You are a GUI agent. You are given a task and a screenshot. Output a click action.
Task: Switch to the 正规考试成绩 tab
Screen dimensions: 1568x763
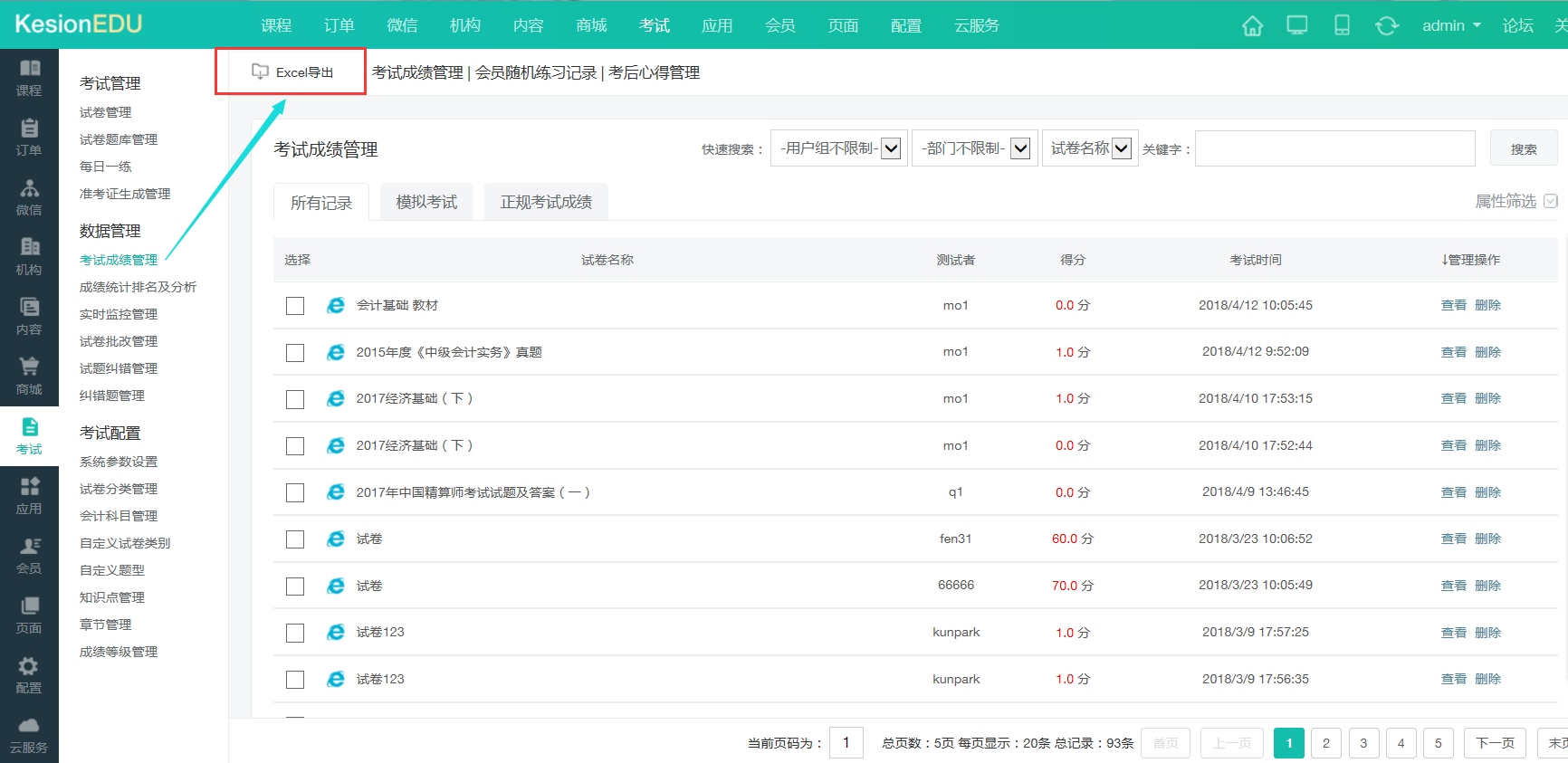click(546, 202)
